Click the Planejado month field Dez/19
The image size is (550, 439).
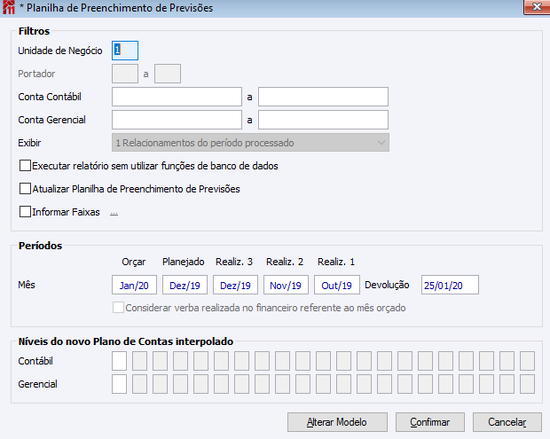click(185, 285)
